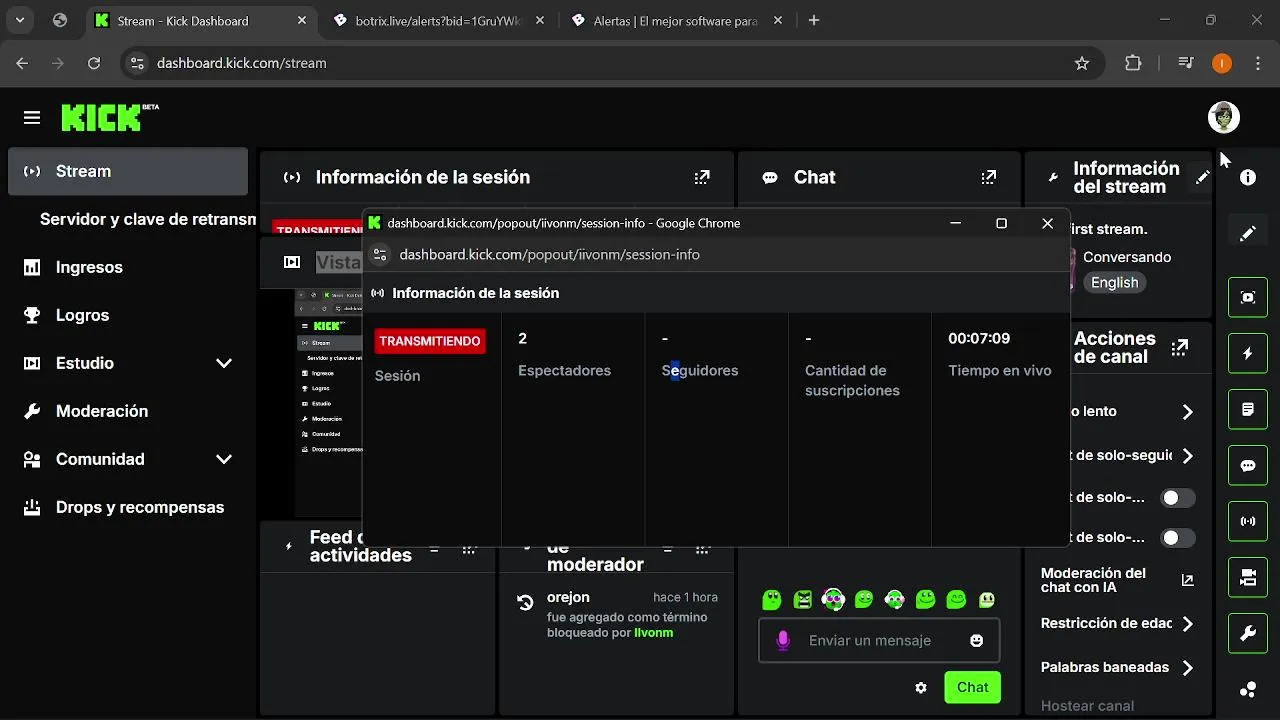Toggle the chat bubble icon in right sidebar
The height and width of the screenshot is (720, 1280).
1248,465
